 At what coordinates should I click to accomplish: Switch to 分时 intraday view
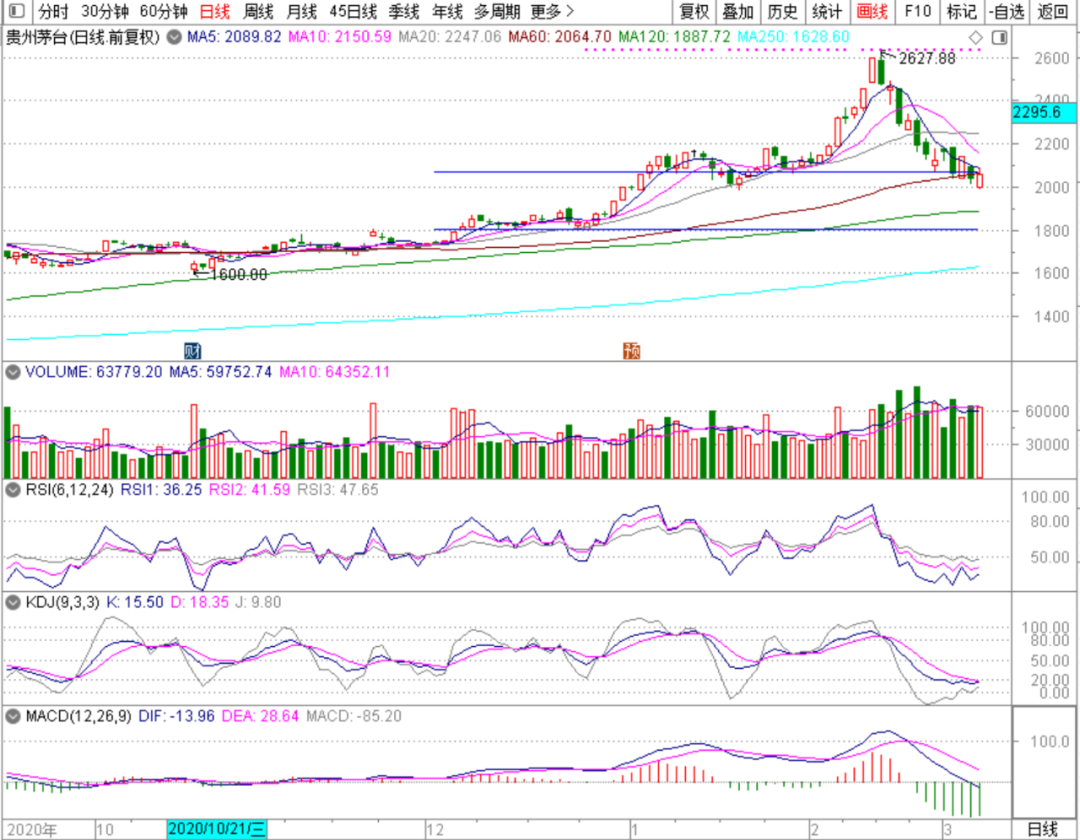54,12
